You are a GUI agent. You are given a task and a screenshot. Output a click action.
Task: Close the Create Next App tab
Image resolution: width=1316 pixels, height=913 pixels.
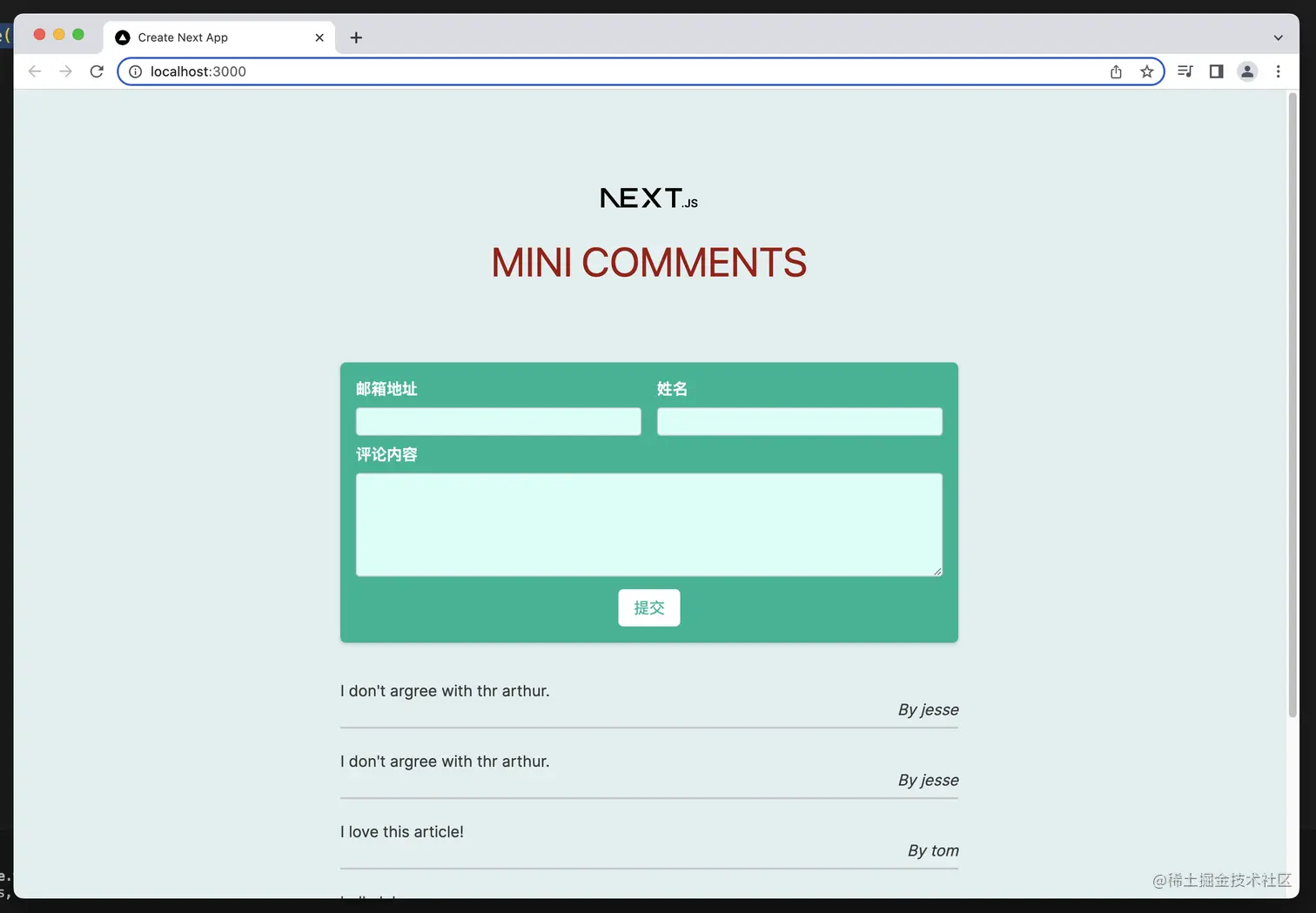click(319, 37)
